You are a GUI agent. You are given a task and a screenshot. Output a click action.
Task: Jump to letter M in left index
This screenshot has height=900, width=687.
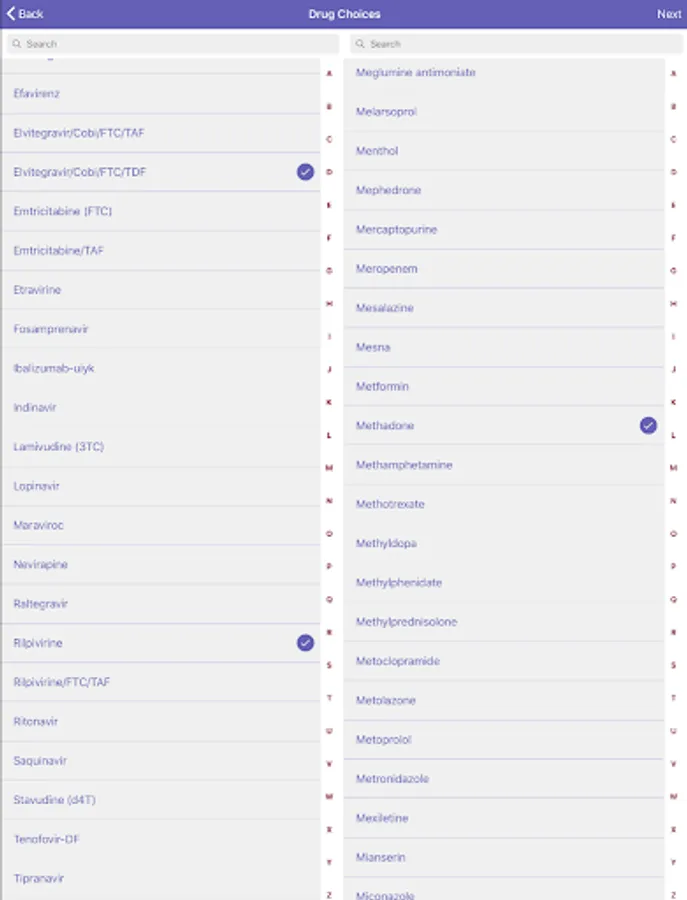click(x=329, y=468)
